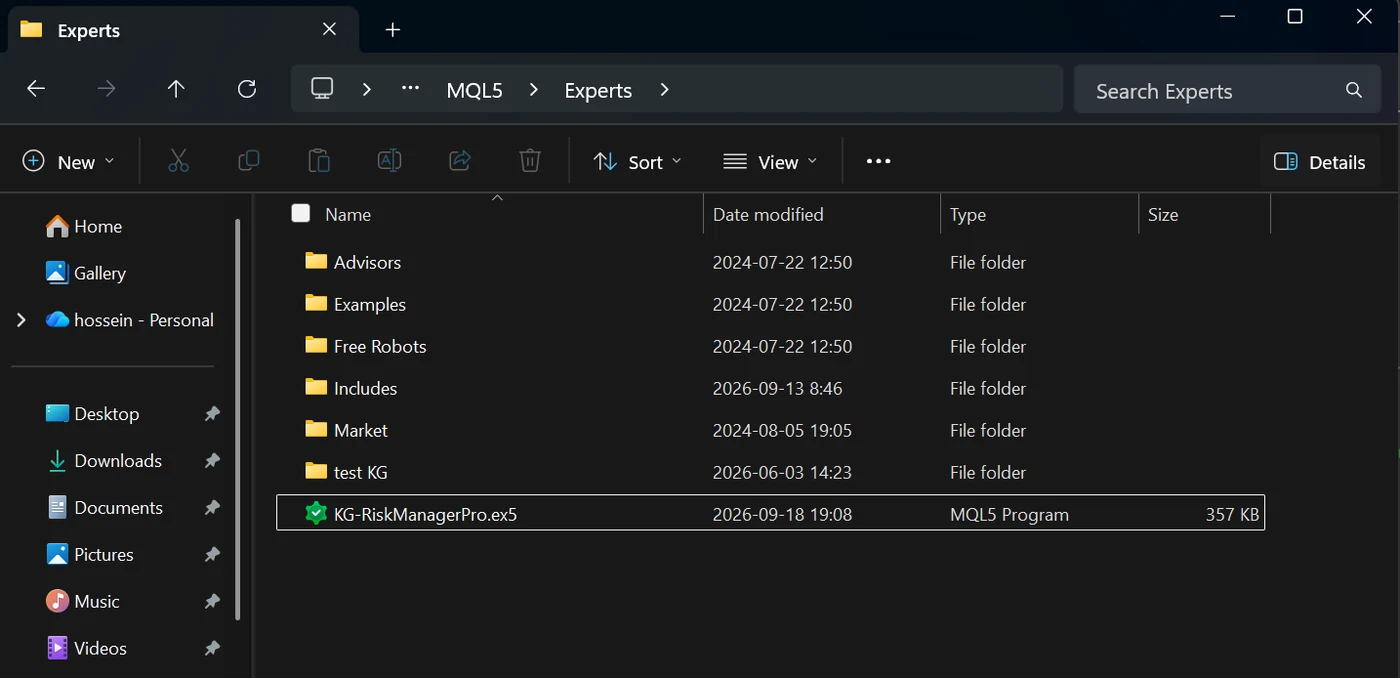Open Documents in the navigation pane

(104, 507)
